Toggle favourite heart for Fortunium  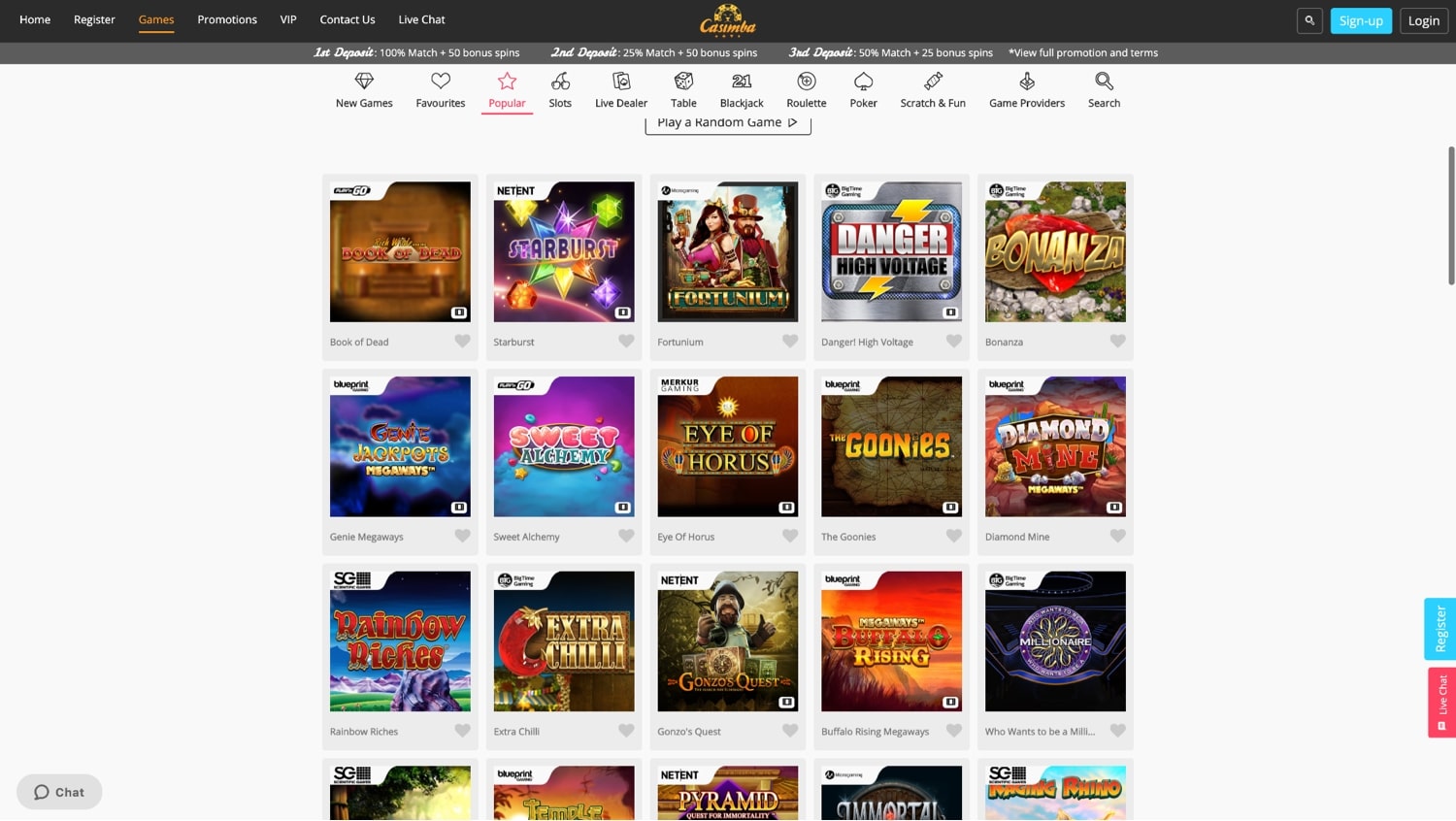pos(790,342)
